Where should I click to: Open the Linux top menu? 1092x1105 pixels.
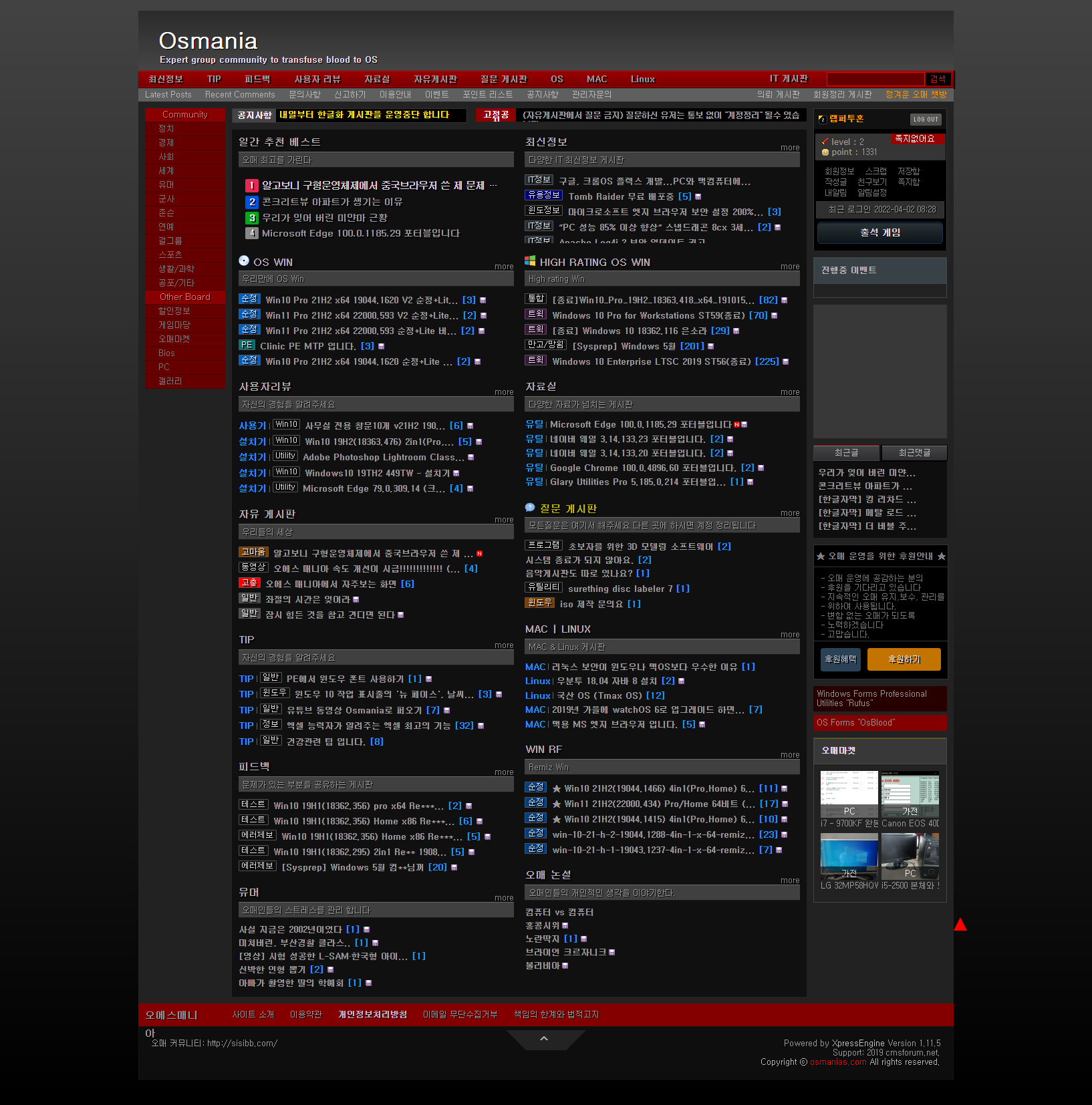(x=643, y=79)
